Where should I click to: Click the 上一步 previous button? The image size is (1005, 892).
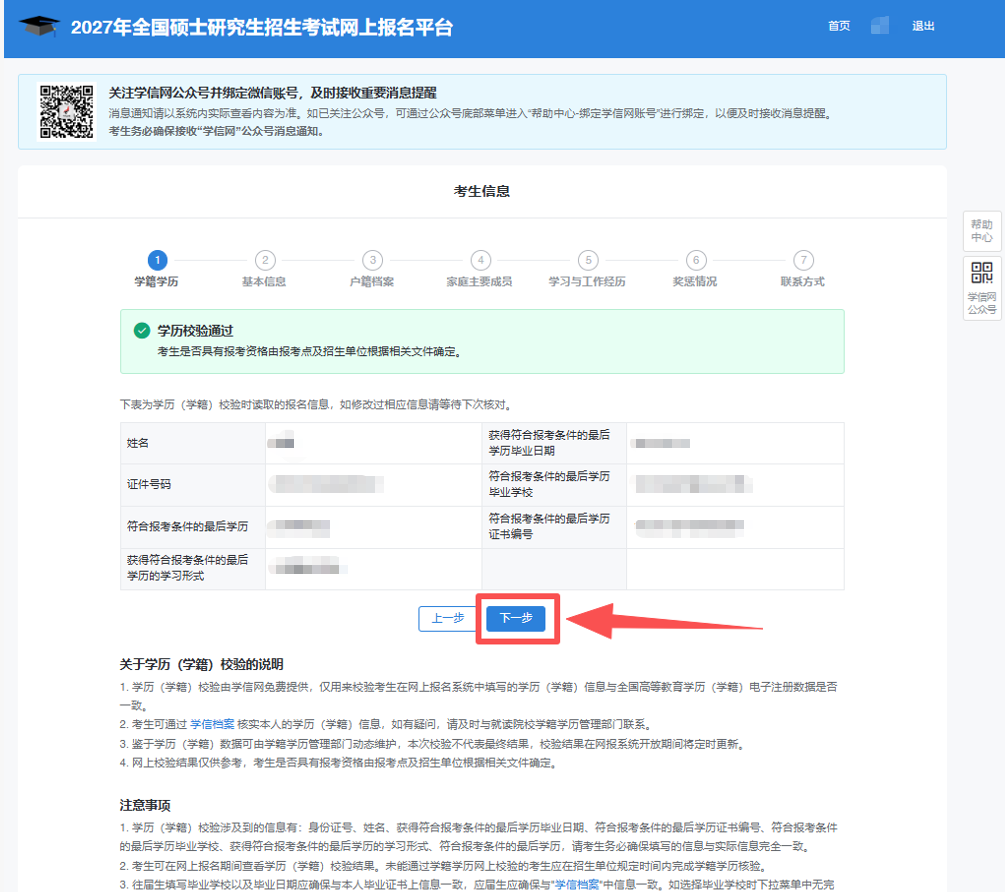coord(447,618)
